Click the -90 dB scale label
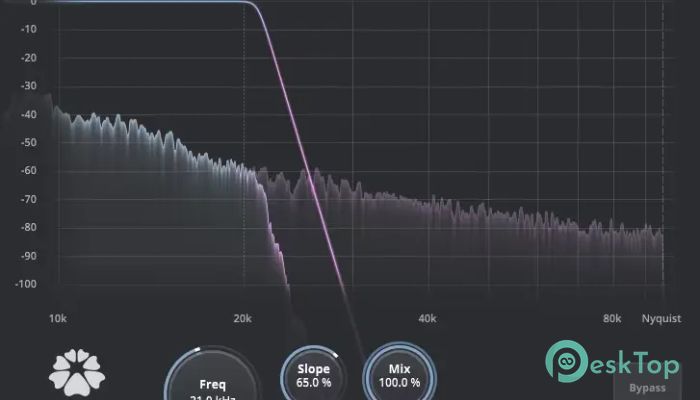700x400 pixels. tap(27, 257)
